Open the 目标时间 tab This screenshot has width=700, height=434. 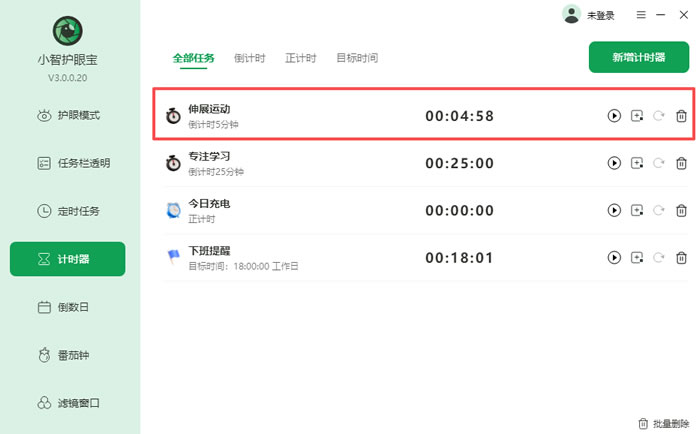pyautogui.click(x=357, y=58)
